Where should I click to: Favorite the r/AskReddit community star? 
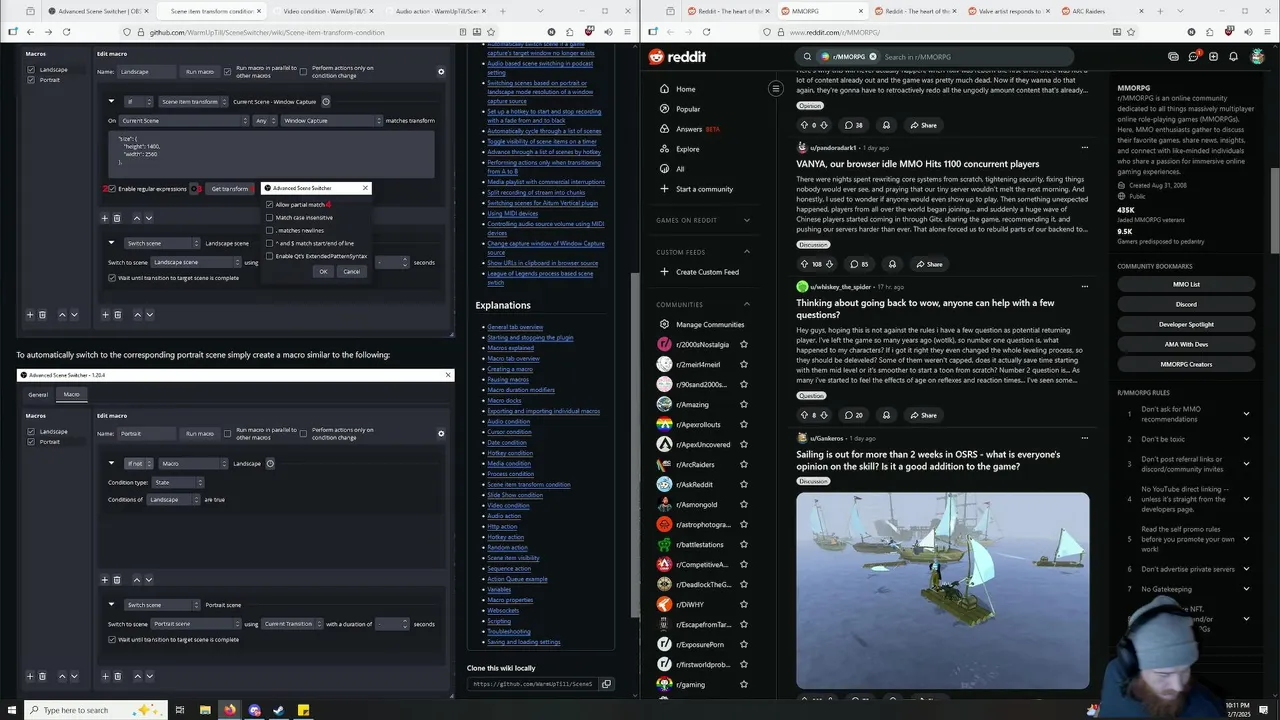point(743,484)
